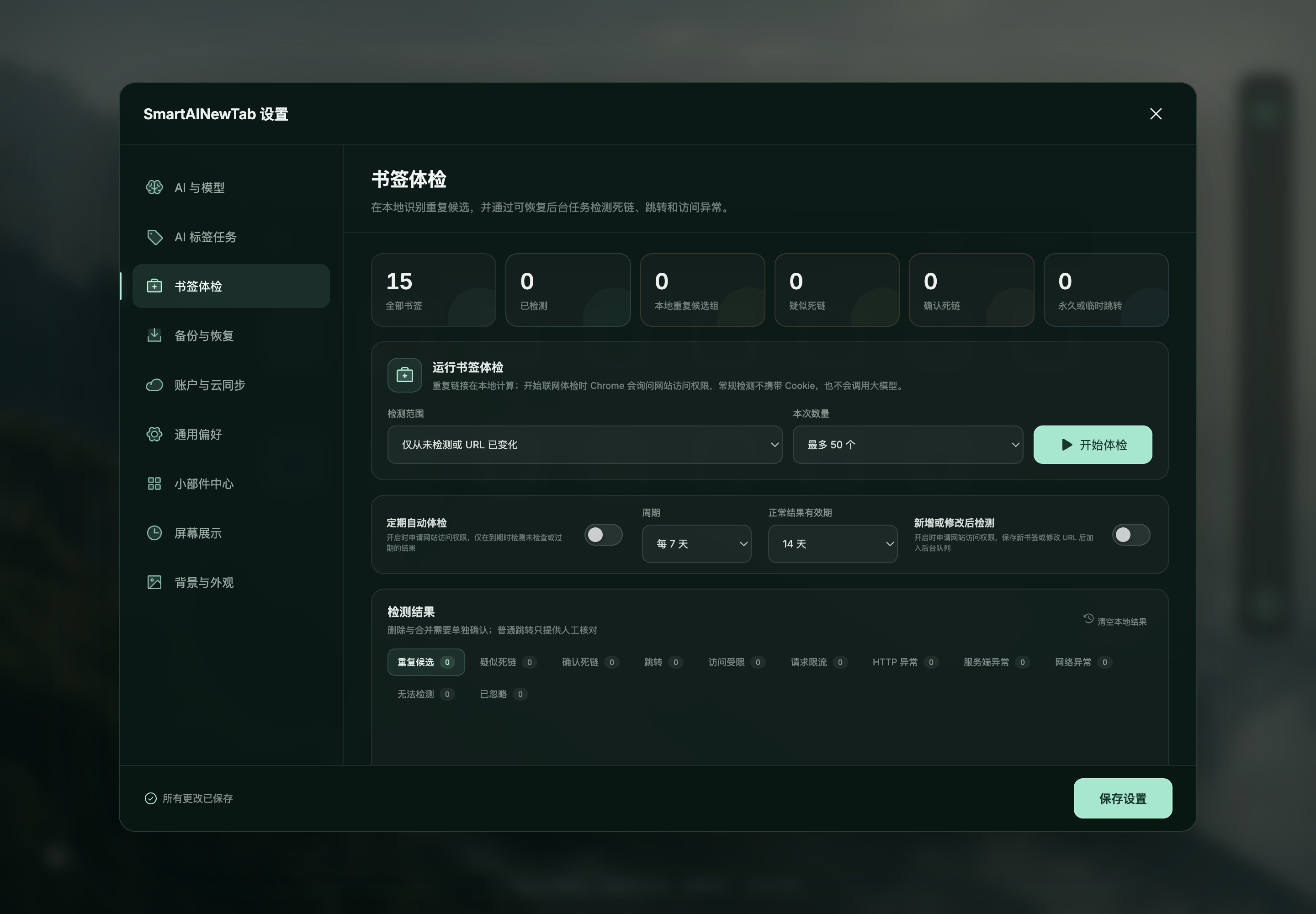1316x914 pixels.
Task: Select the 重复候选 result tab
Action: [426, 662]
